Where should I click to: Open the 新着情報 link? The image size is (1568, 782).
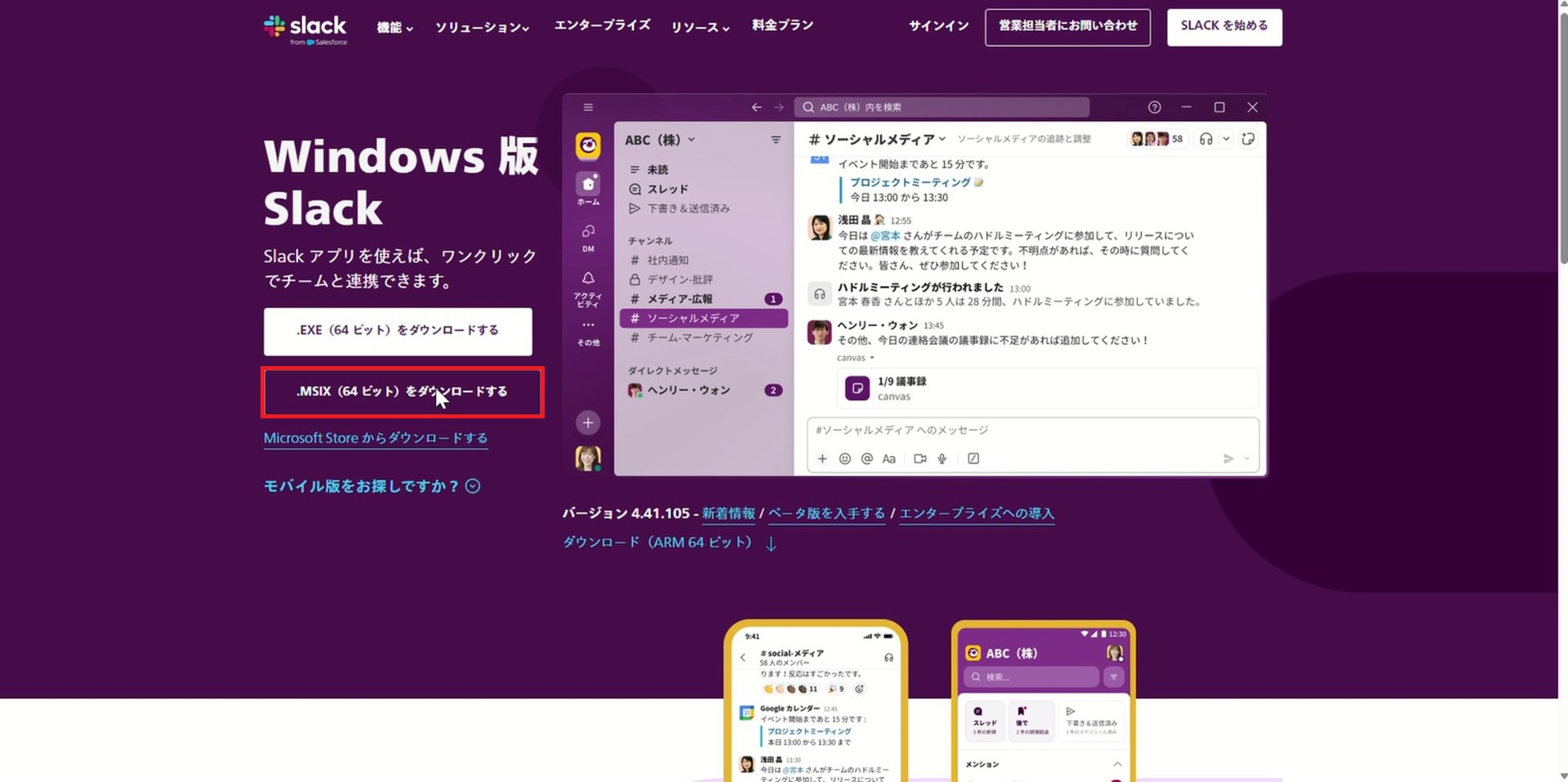728,513
